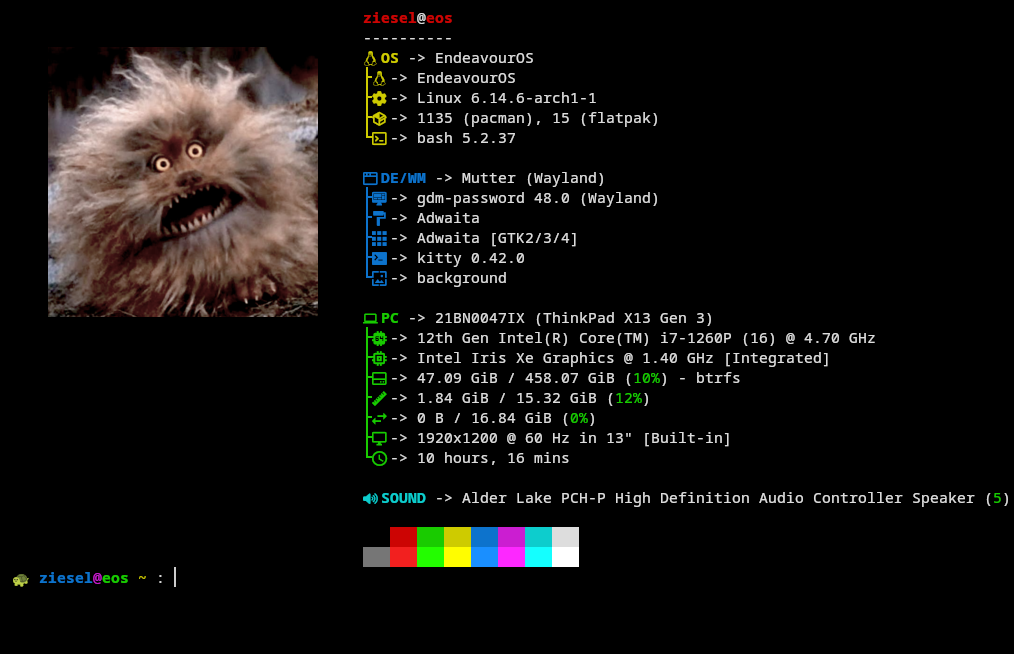Click the blue DE/WM heading label
1014x654 pixels.
tap(403, 179)
